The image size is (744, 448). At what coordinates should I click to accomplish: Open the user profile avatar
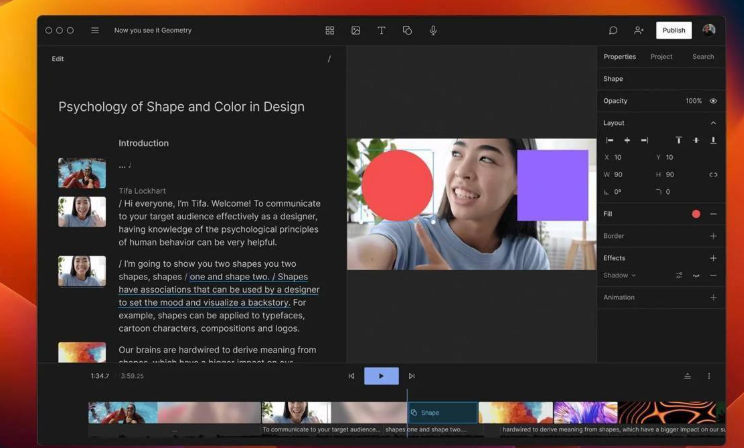click(x=709, y=30)
